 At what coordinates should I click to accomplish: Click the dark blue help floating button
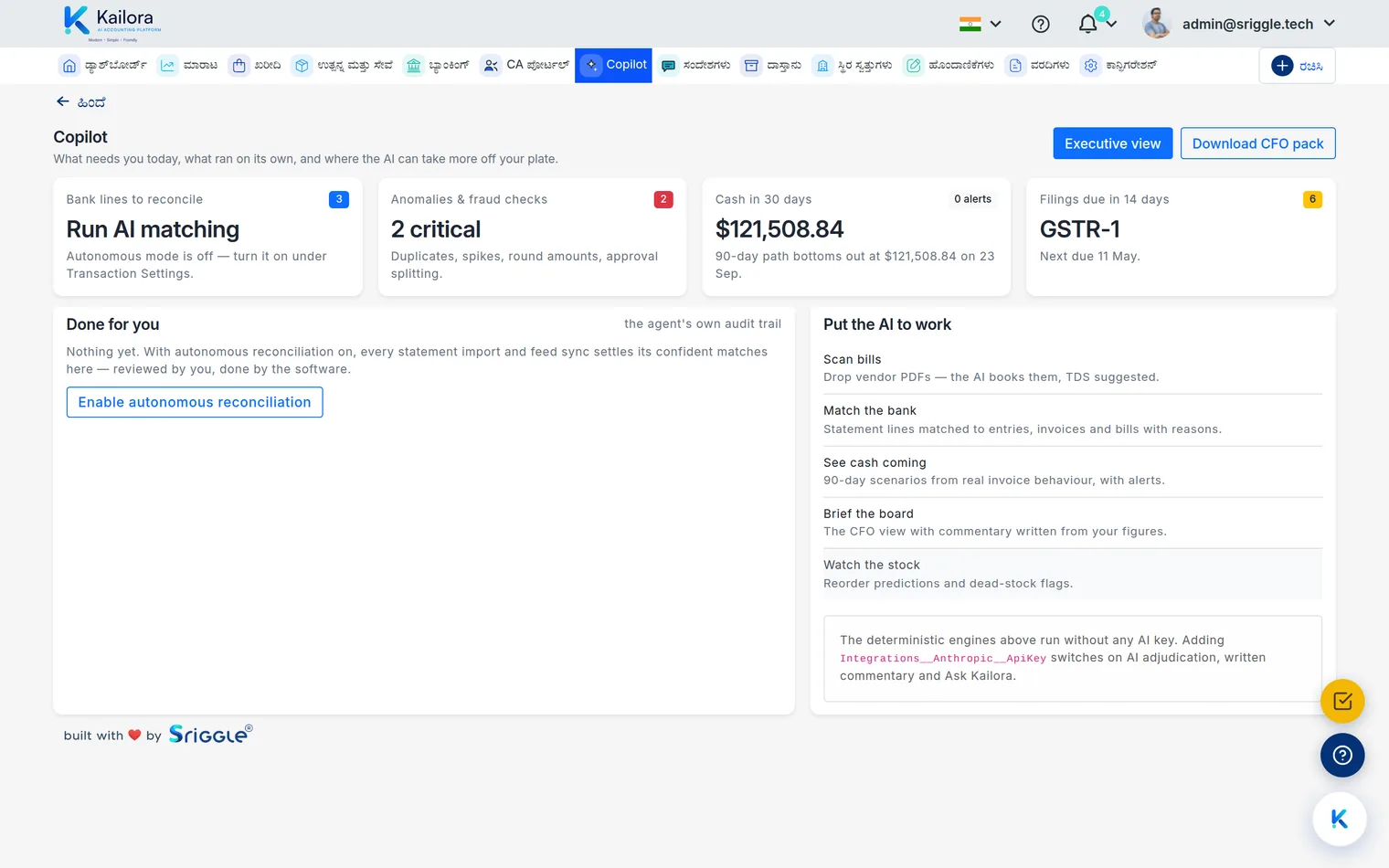point(1342,756)
